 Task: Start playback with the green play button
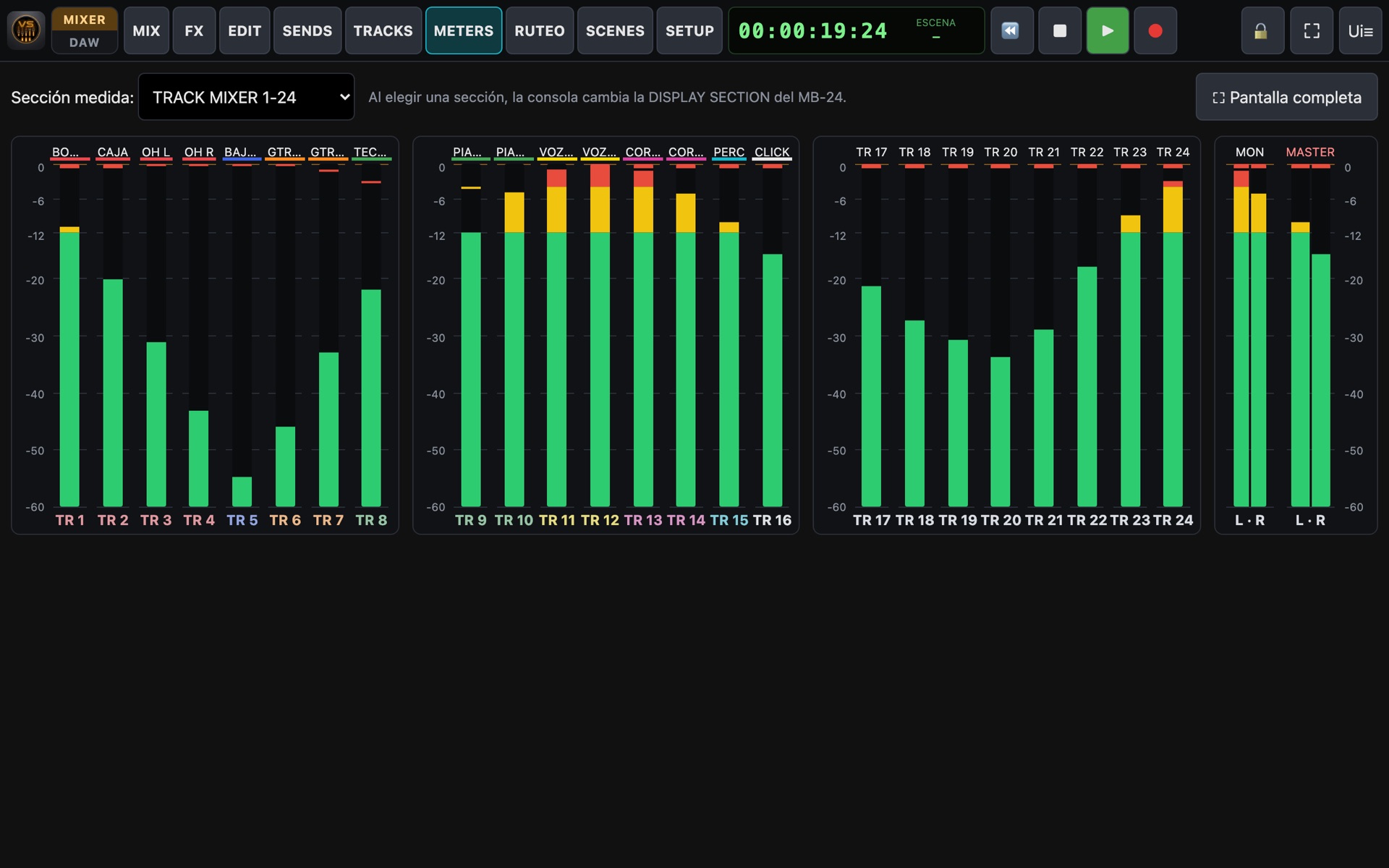pos(1107,30)
